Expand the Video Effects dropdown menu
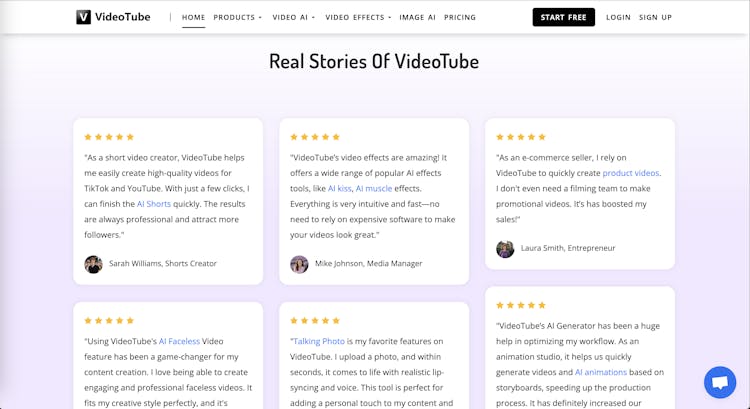750x409 pixels. pyautogui.click(x=358, y=17)
